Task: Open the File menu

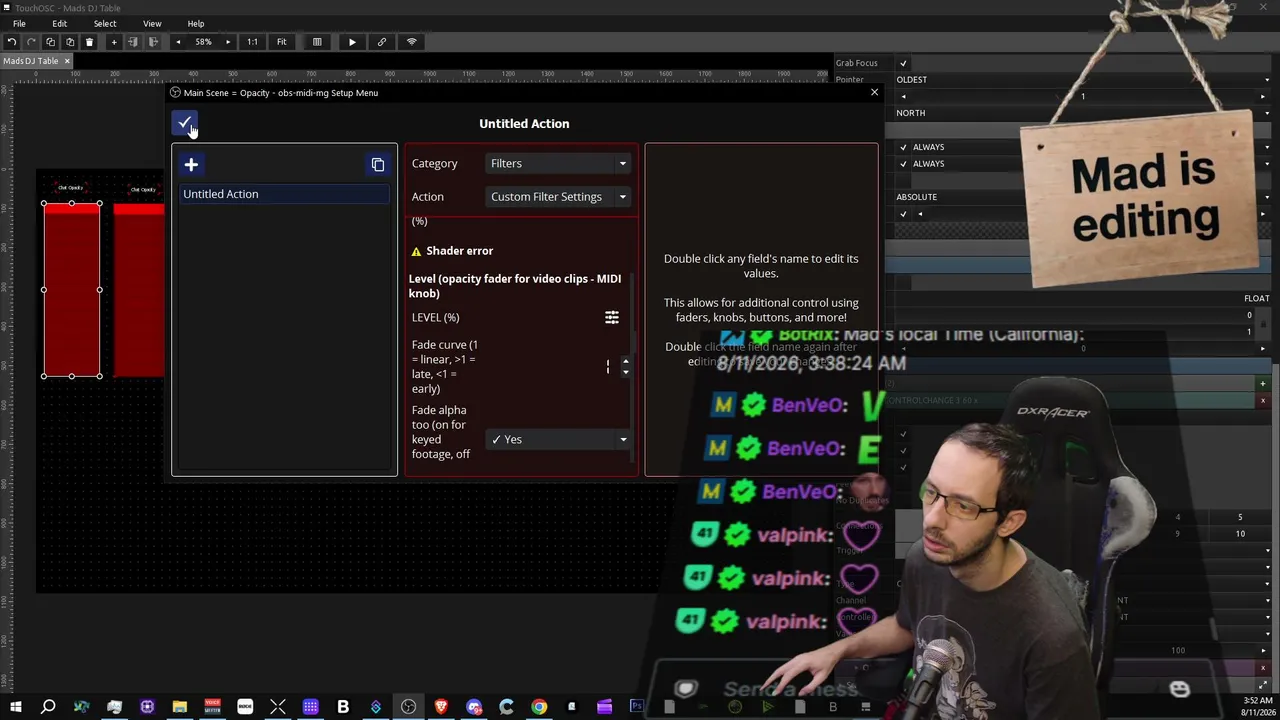Action: 19,24
